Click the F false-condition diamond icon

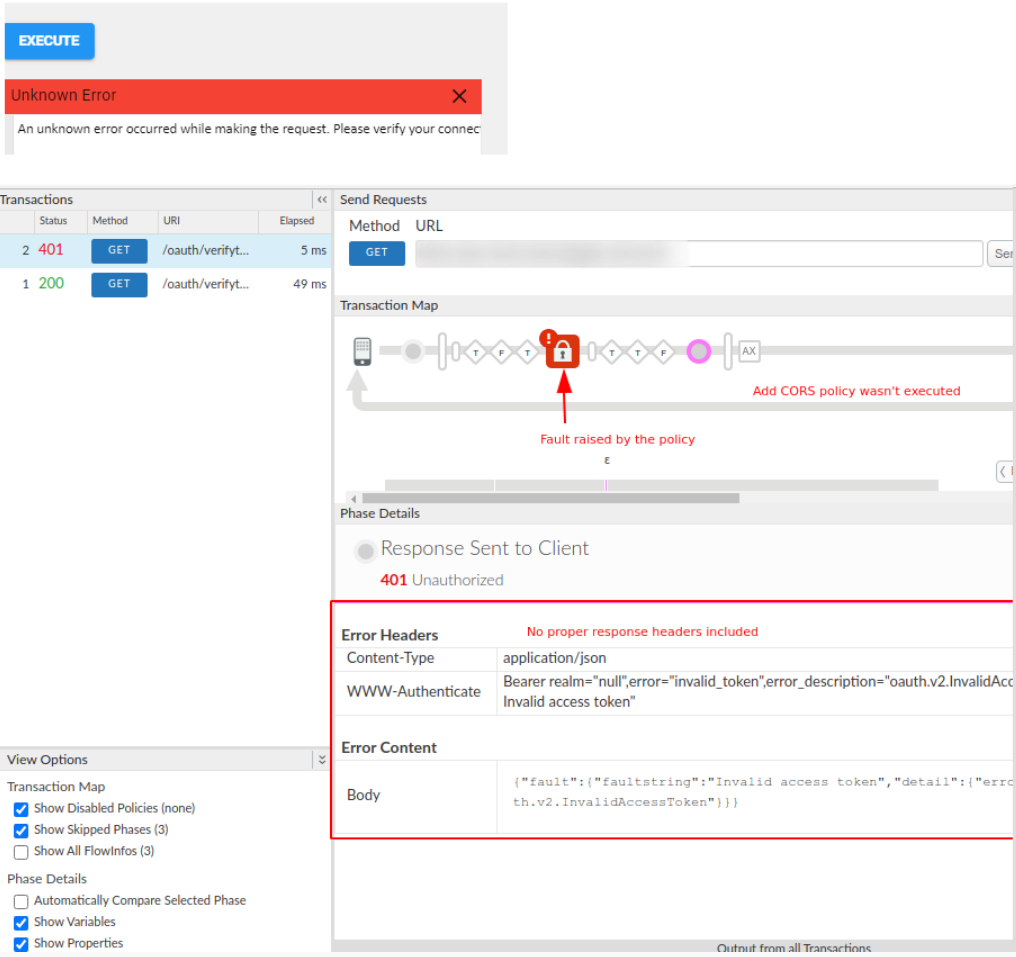click(500, 351)
